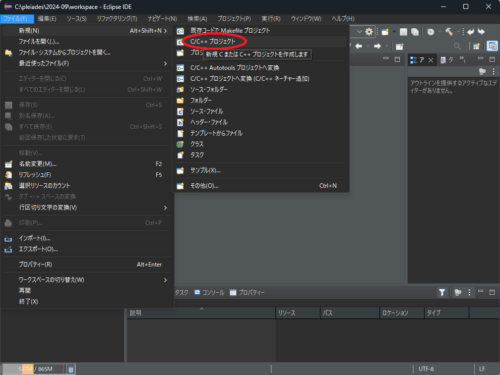Open the three-dot view menu in the outline panel
This screenshot has height=375, width=500.
point(494,71)
